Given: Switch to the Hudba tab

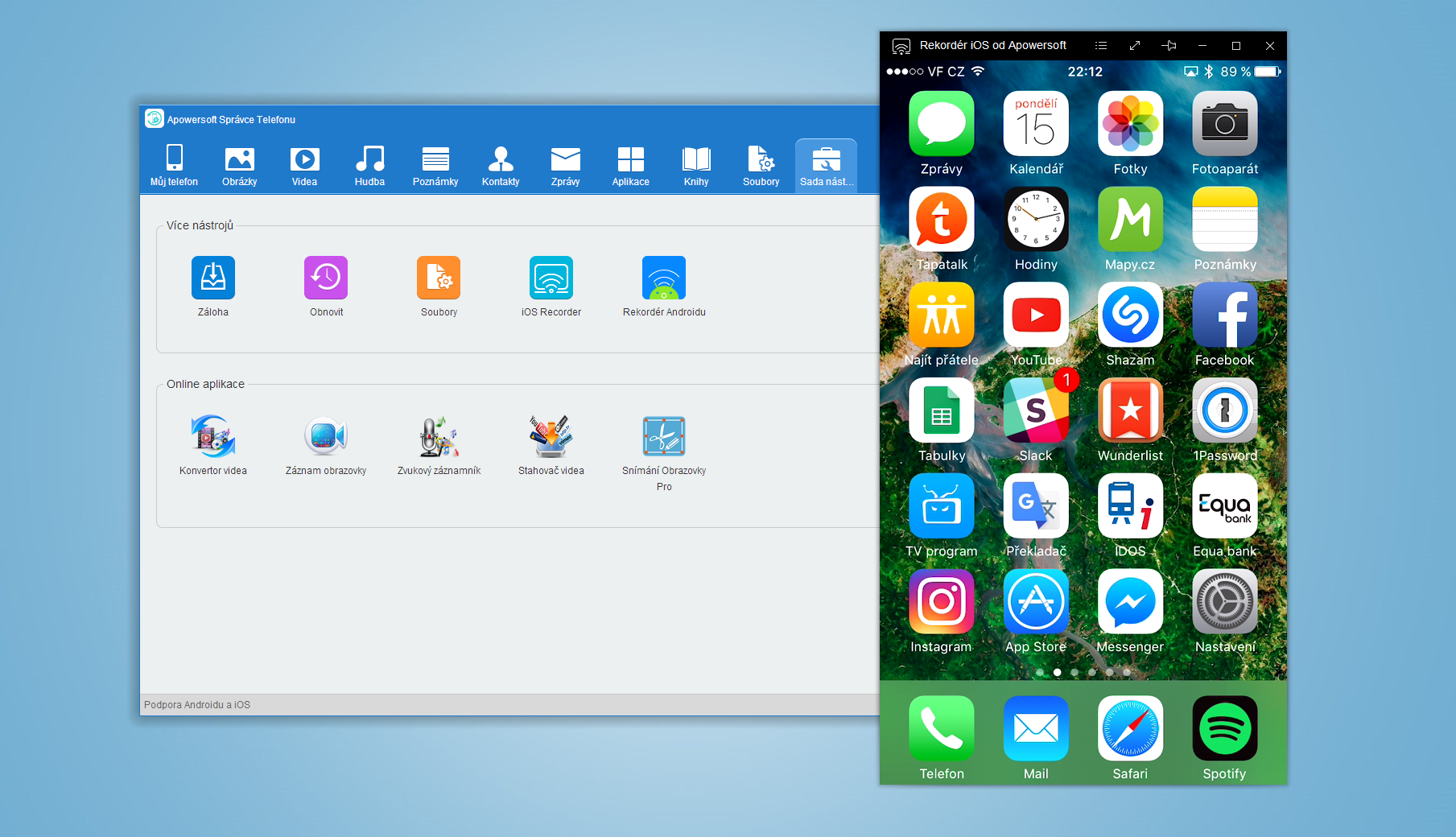Looking at the screenshot, I should tap(369, 166).
